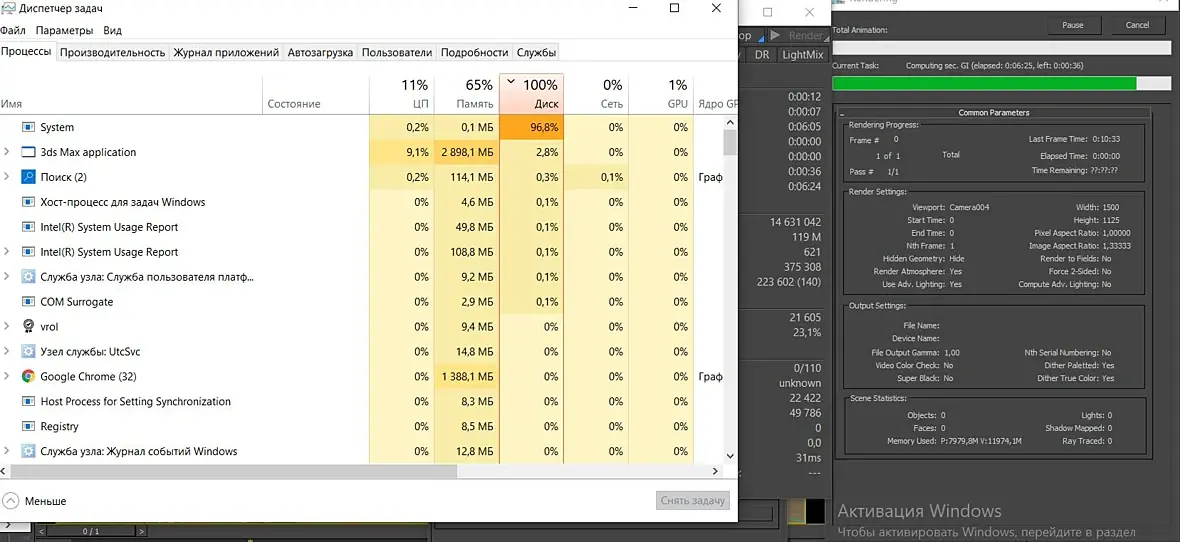Viewport: 1180px width, 542px height.
Task: Click the Registry process icon
Action: click(x=29, y=426)
